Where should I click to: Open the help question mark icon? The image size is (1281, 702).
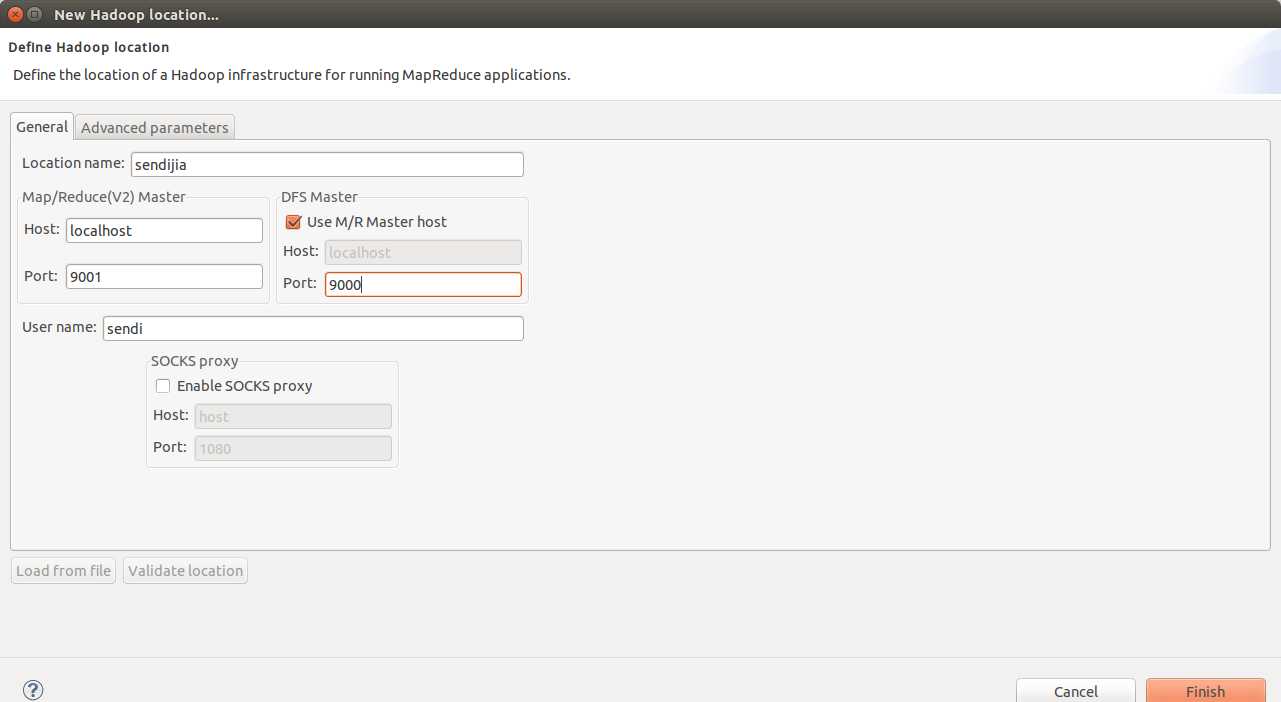click(x=33, y=690)
